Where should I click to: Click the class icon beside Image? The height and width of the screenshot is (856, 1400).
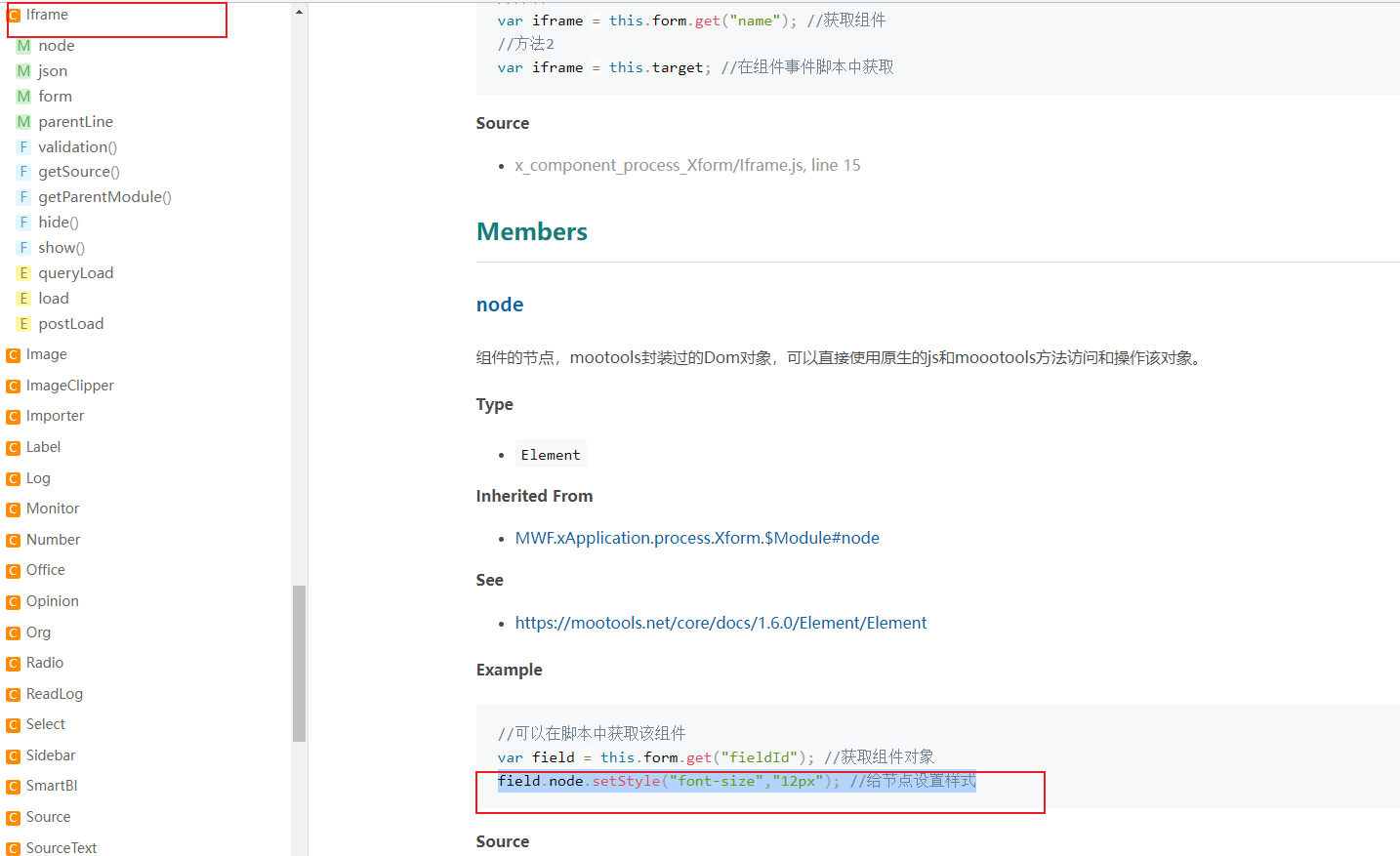coord(14,355)
